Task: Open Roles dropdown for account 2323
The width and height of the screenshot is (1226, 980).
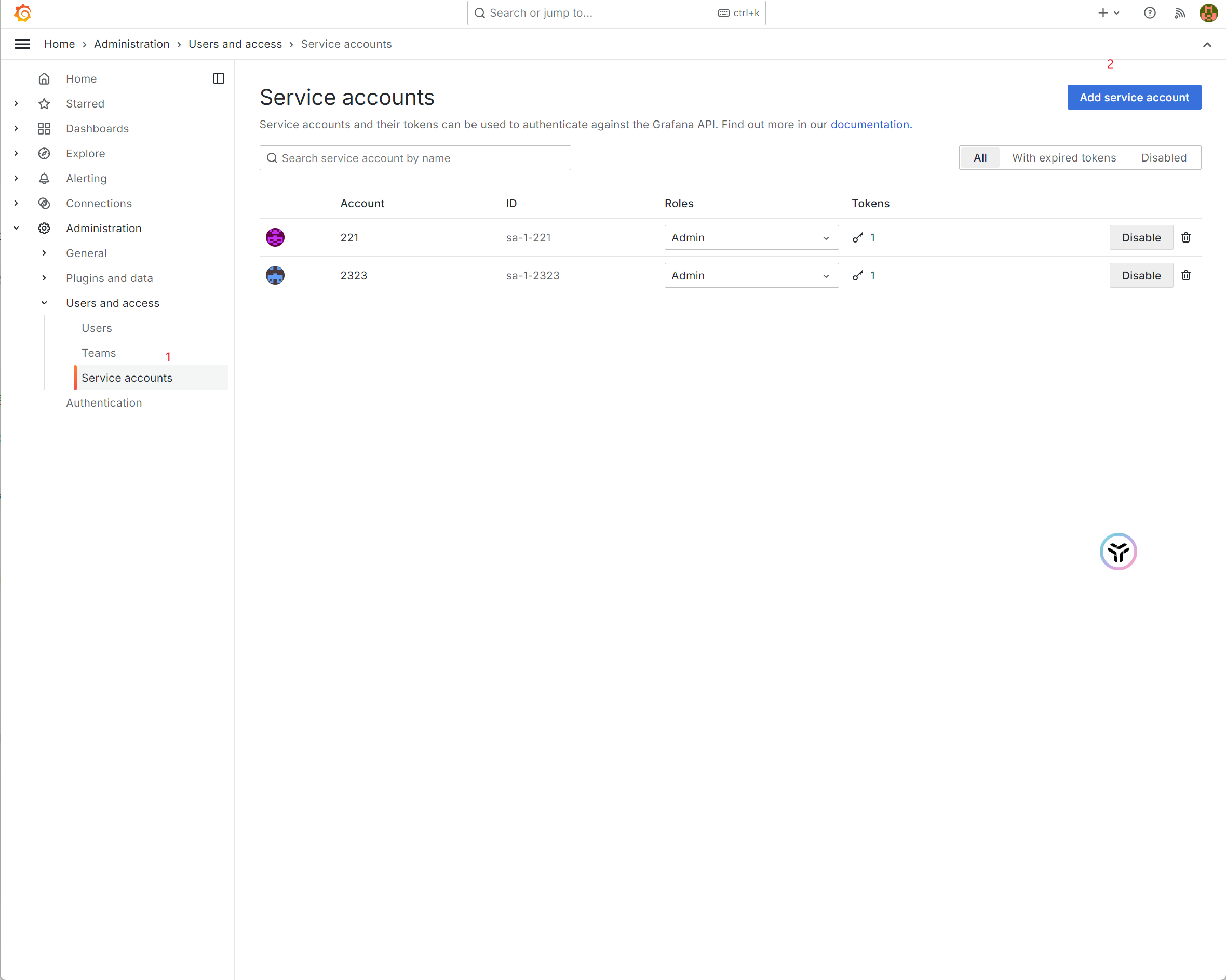Action: pyautogui.click(x=751, y=275)
